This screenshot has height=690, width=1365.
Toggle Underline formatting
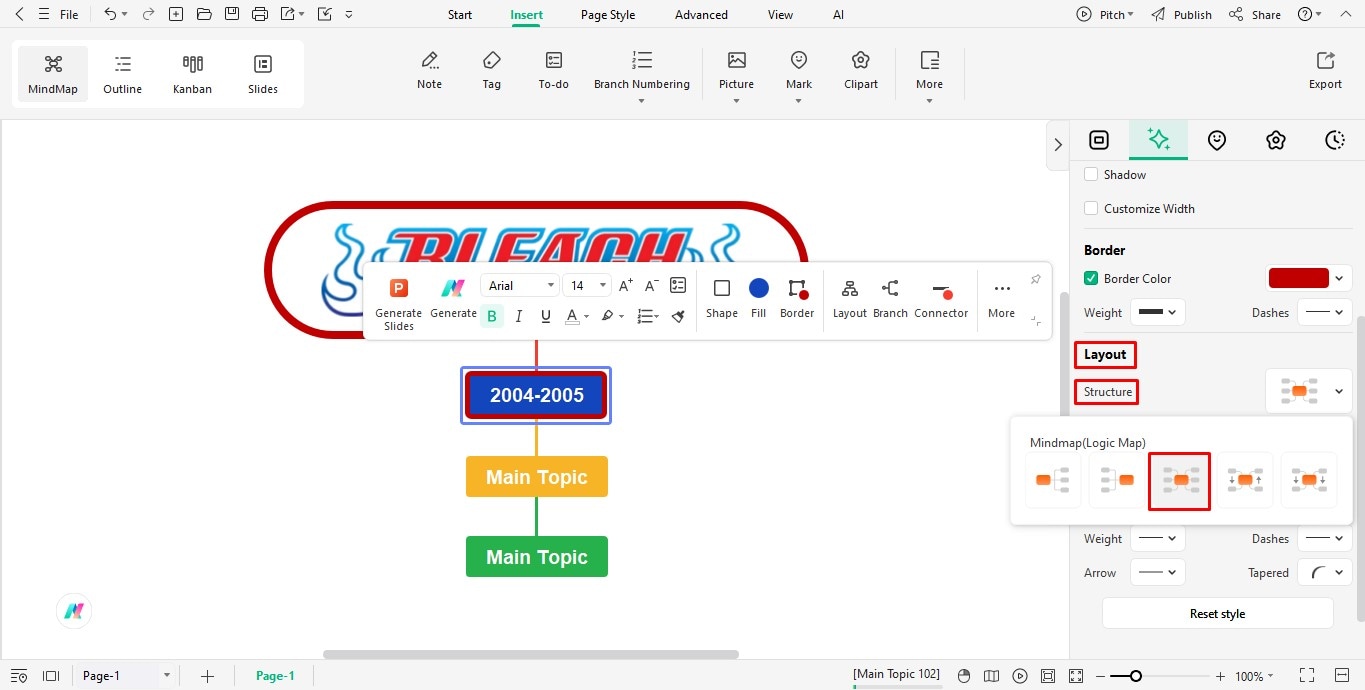(x=546, y=316)
